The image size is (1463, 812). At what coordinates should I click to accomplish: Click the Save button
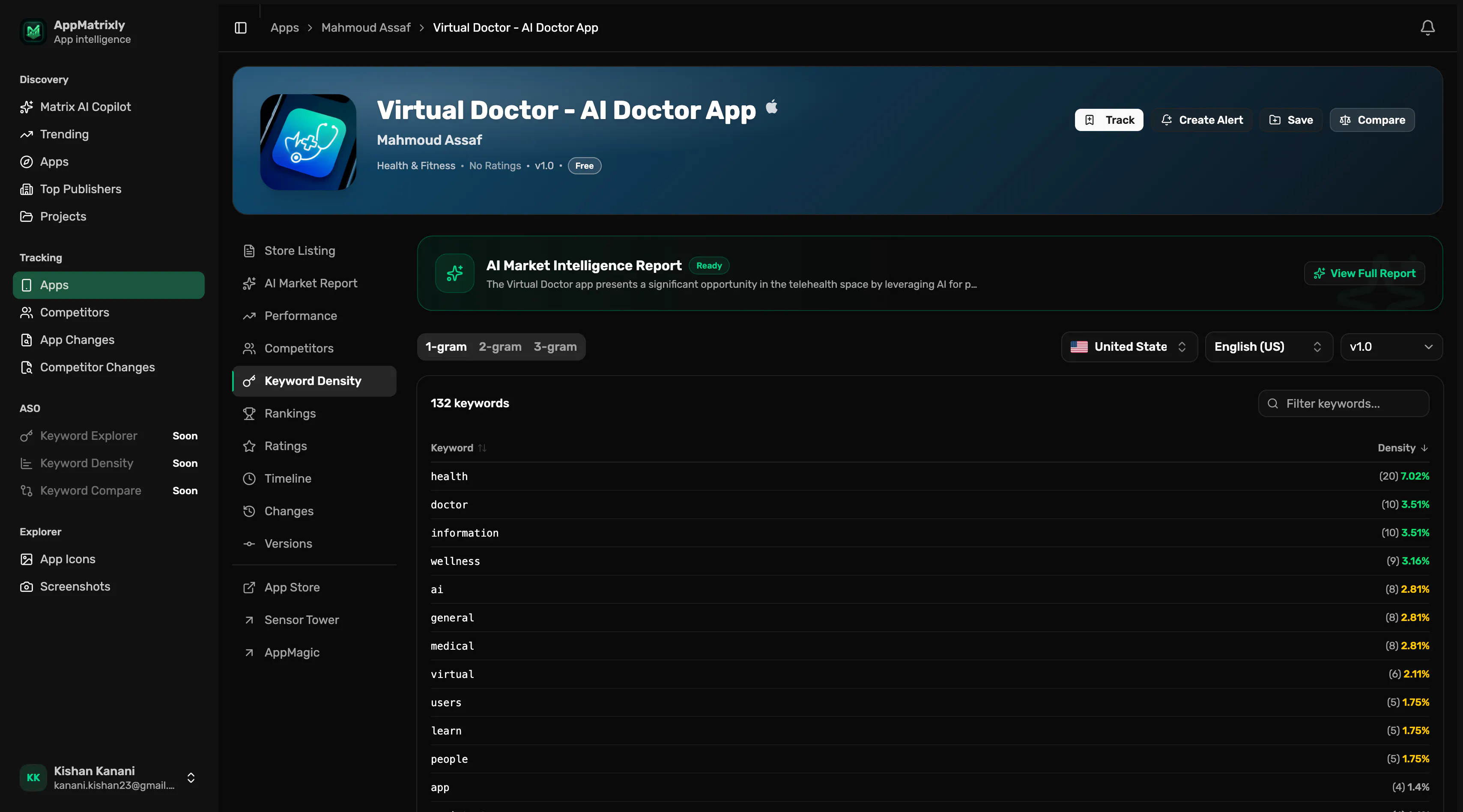click(x=1291, y=120)
